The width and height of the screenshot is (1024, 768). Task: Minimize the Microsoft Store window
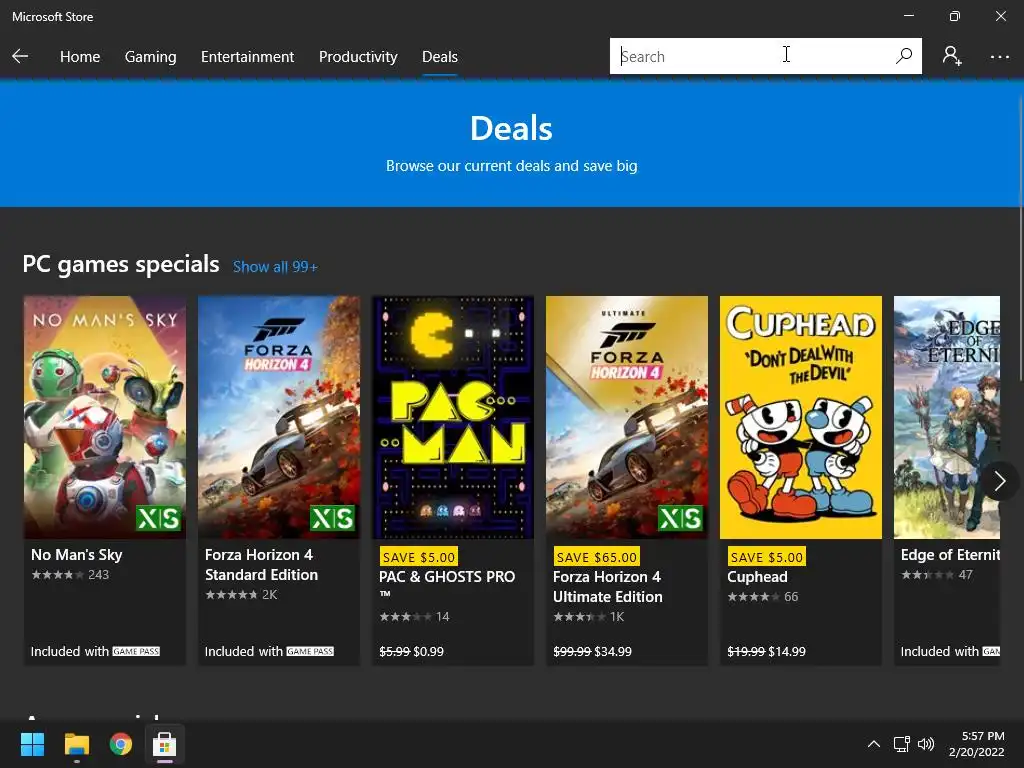(x=908, y=16)
